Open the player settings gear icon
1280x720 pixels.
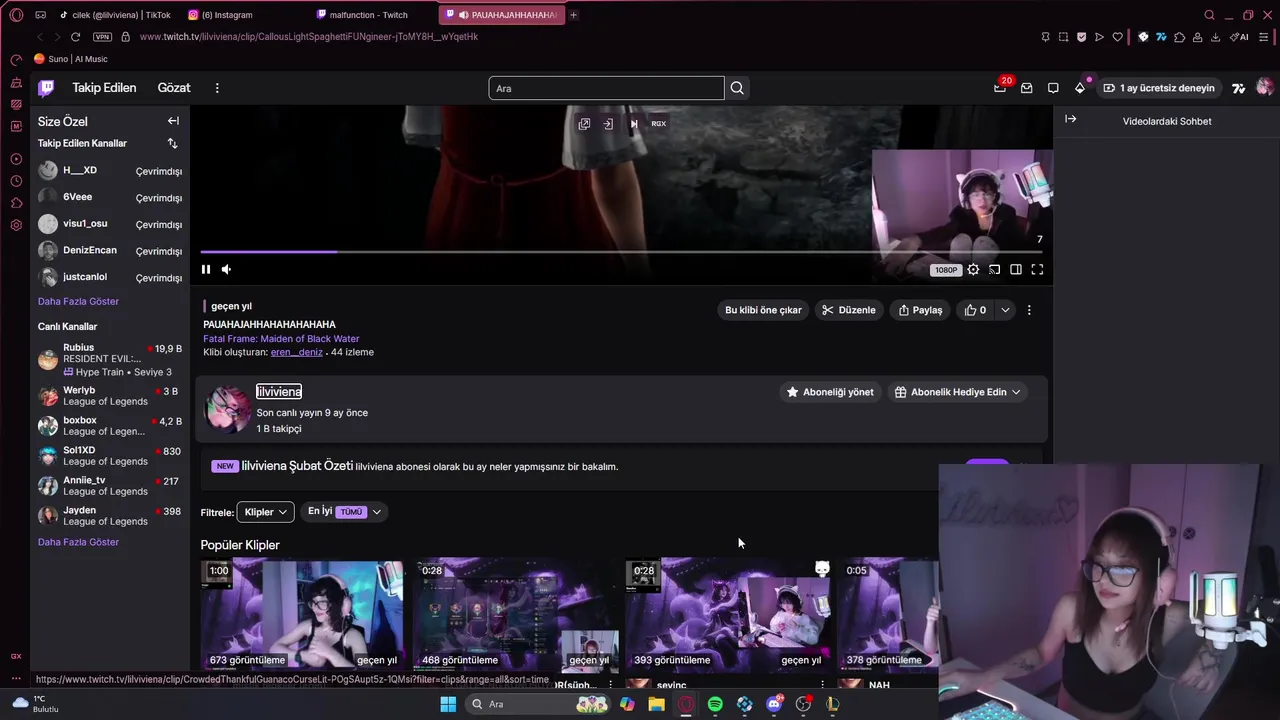(x=973, y=269)
